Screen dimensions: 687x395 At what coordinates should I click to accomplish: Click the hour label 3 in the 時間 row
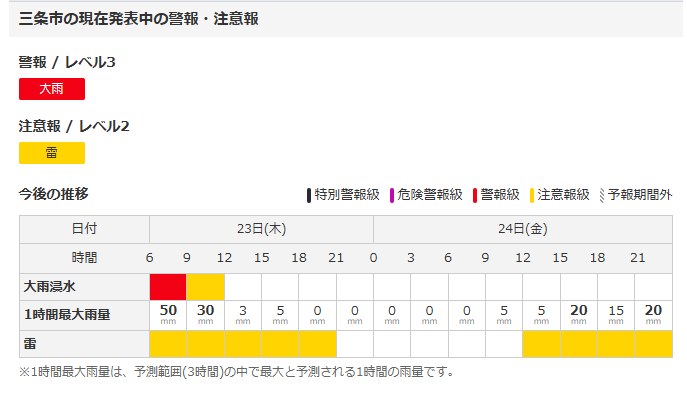(x=411, y=257)
